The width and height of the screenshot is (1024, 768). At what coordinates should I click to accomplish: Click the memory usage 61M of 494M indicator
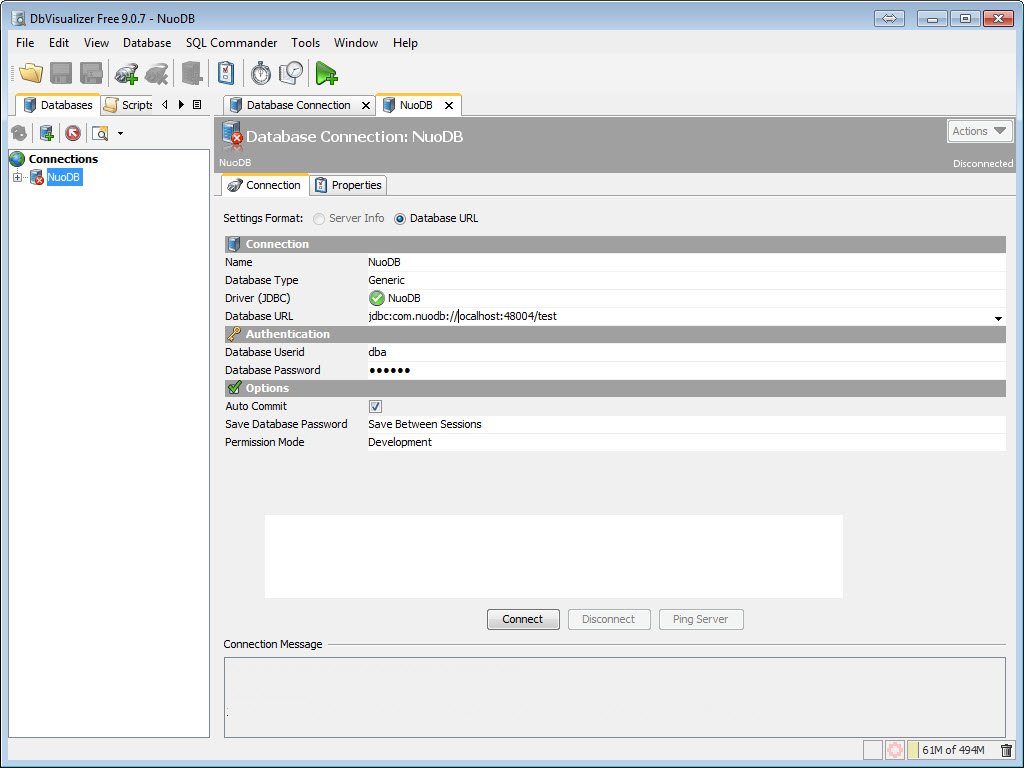pyautogui.click(x=953, y=750)
